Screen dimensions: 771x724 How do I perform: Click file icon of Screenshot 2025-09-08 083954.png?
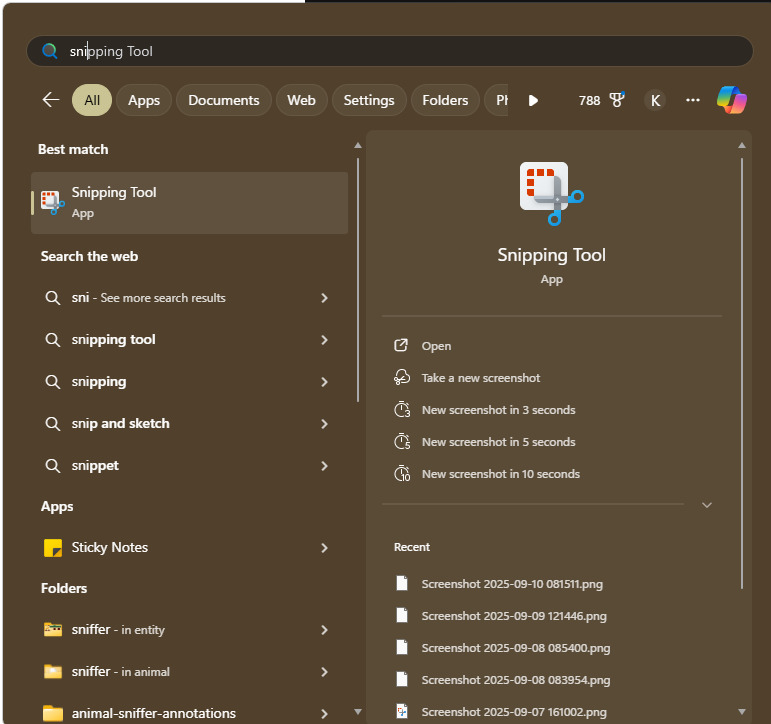click(x=402, y=679)
